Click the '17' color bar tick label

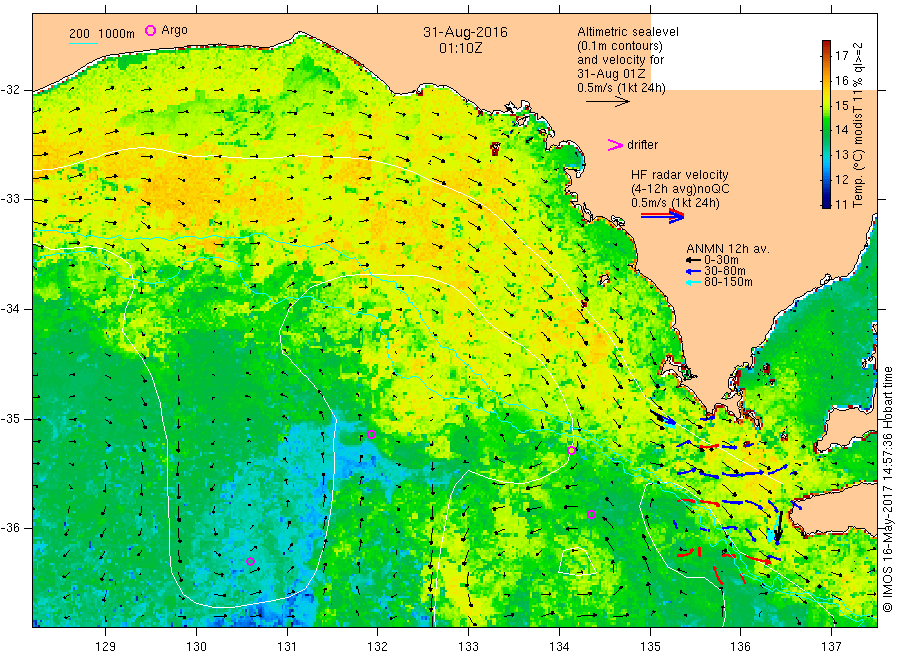[841, 56]
